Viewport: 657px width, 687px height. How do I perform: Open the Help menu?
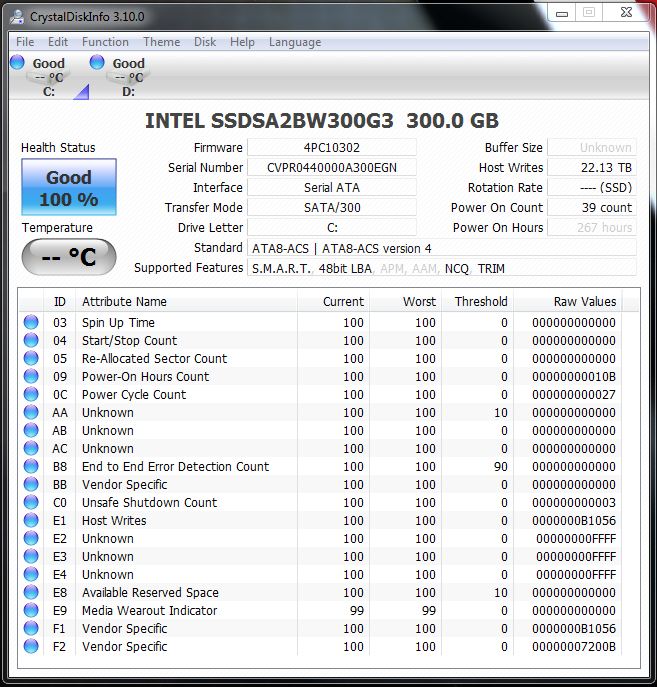click(242, 42)
